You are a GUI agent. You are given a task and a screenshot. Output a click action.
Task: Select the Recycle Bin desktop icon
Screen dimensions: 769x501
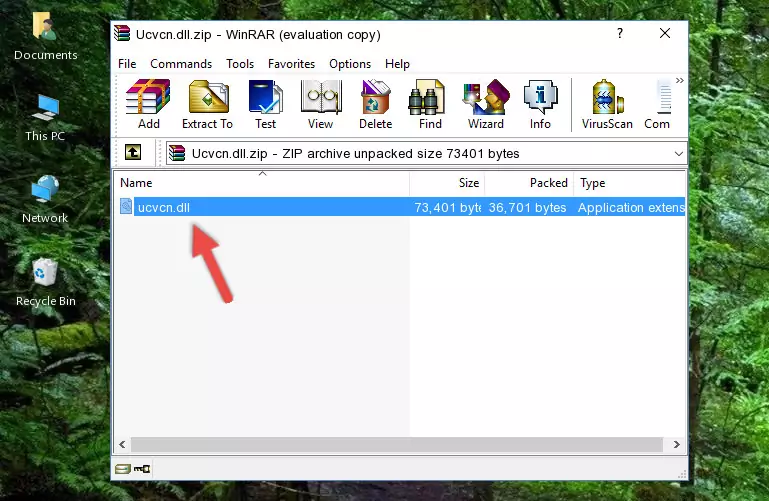45,283
